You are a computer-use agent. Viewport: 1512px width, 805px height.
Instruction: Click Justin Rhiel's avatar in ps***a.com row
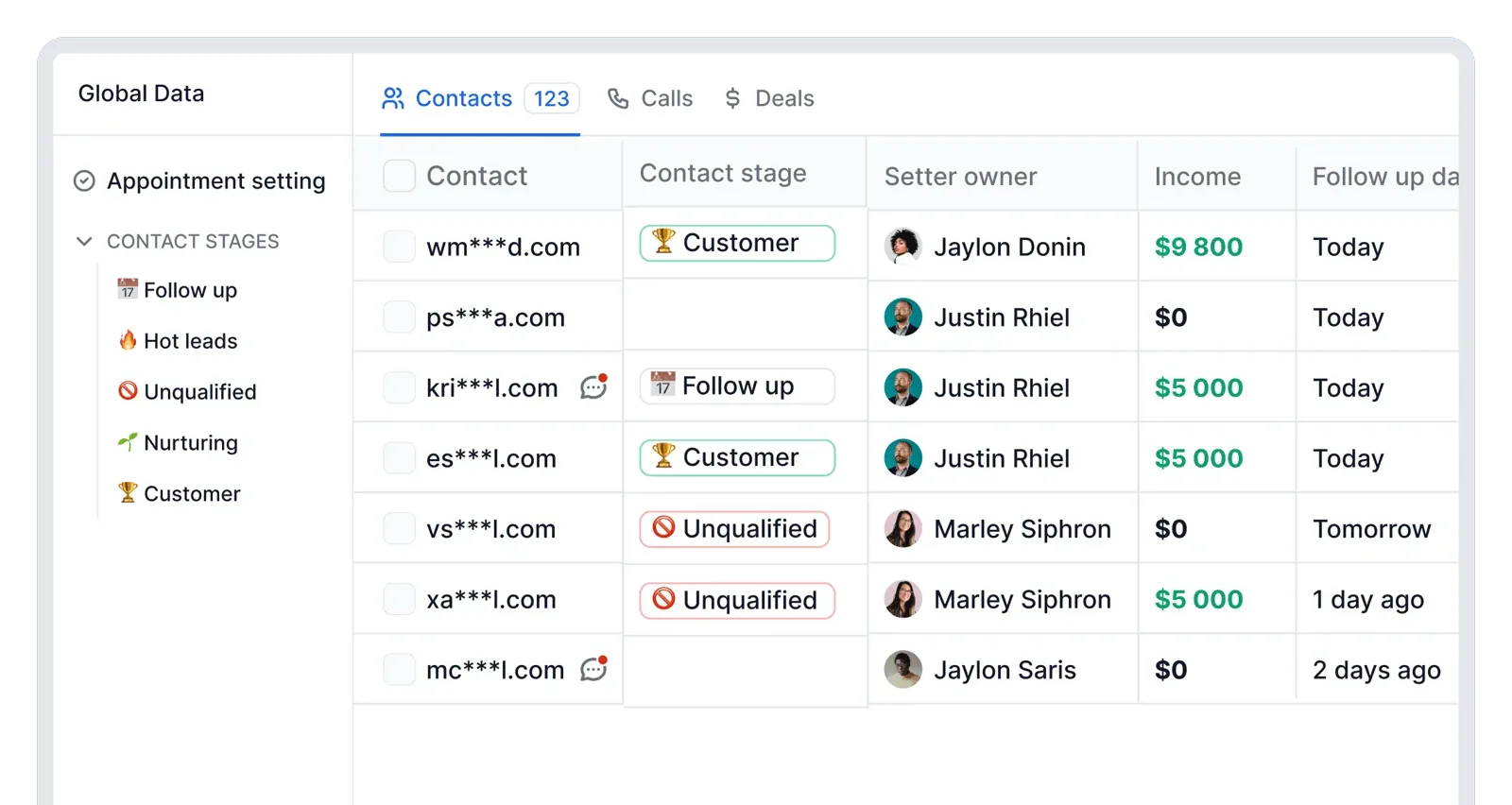pyautogui.click(x=902, y=317)
